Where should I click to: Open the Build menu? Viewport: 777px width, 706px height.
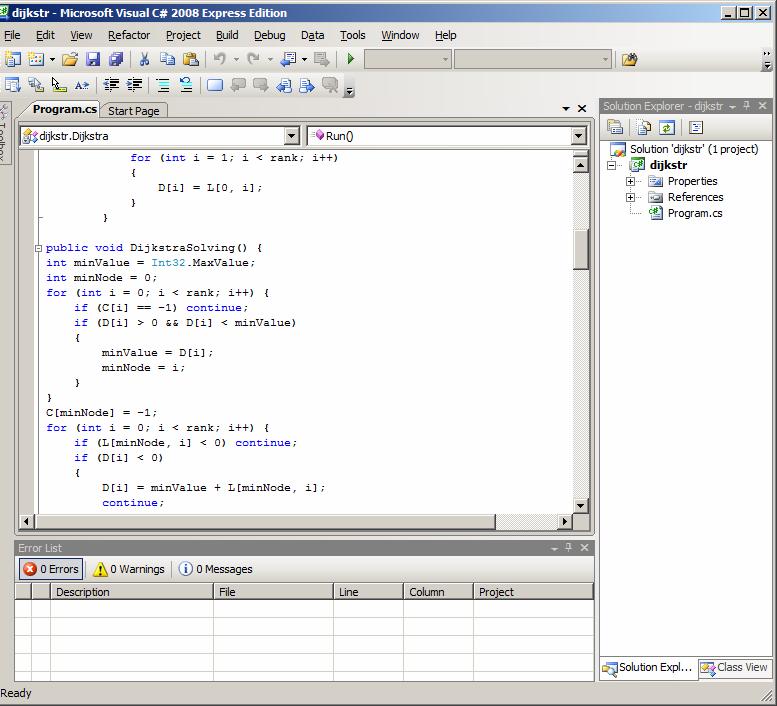[227, 35]
